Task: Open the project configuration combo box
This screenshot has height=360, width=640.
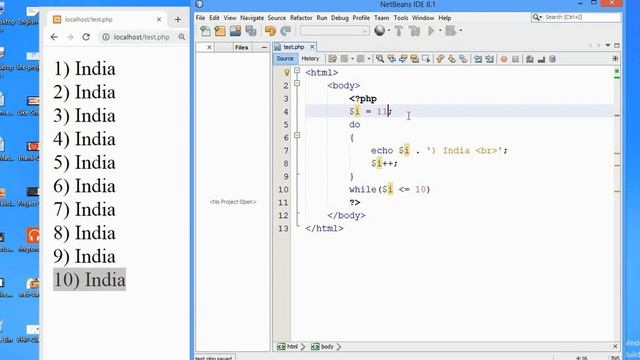Action: pos(335,31)
